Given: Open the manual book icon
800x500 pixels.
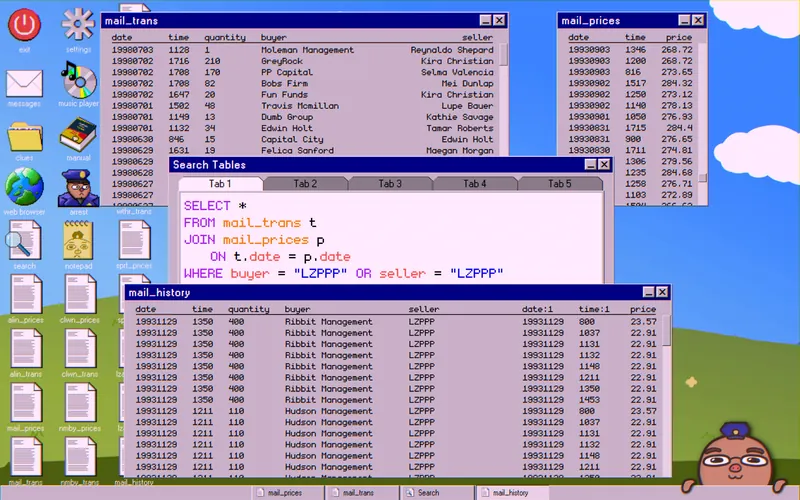Looking at the screenshot, I should (x=78, y=134).
